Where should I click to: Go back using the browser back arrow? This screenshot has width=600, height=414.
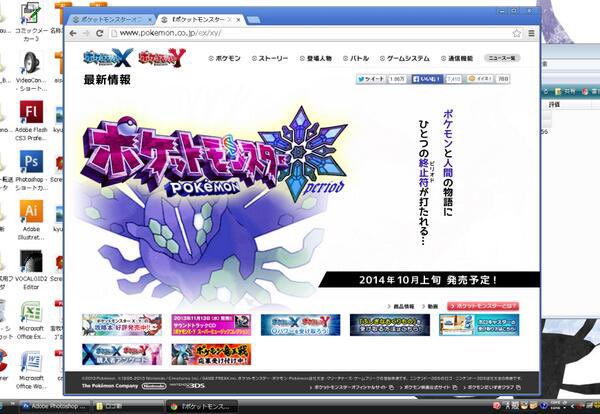tap(73, 33)
